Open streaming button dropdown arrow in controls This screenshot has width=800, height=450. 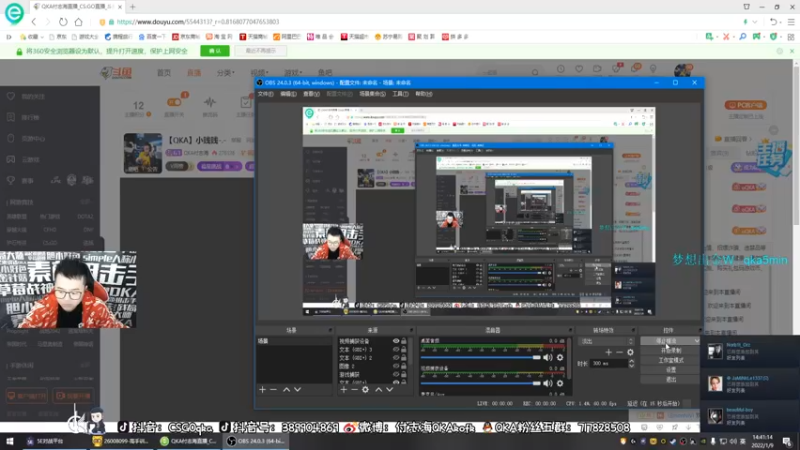[x=696, y=341]
